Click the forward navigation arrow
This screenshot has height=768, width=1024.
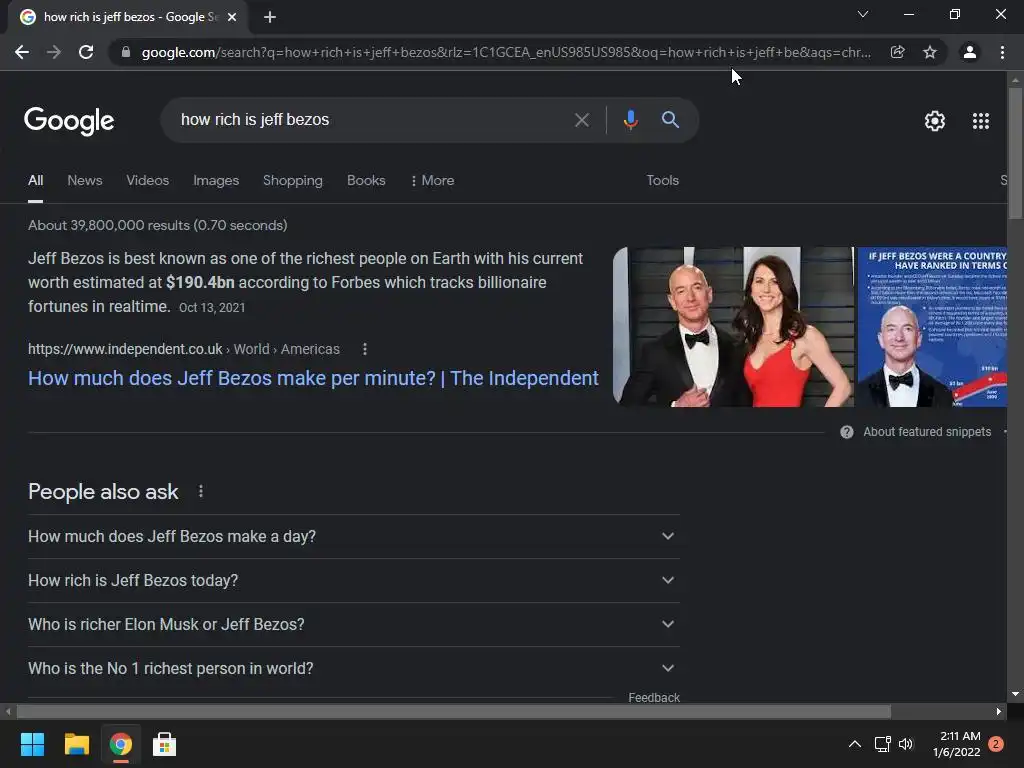[54, 52]
